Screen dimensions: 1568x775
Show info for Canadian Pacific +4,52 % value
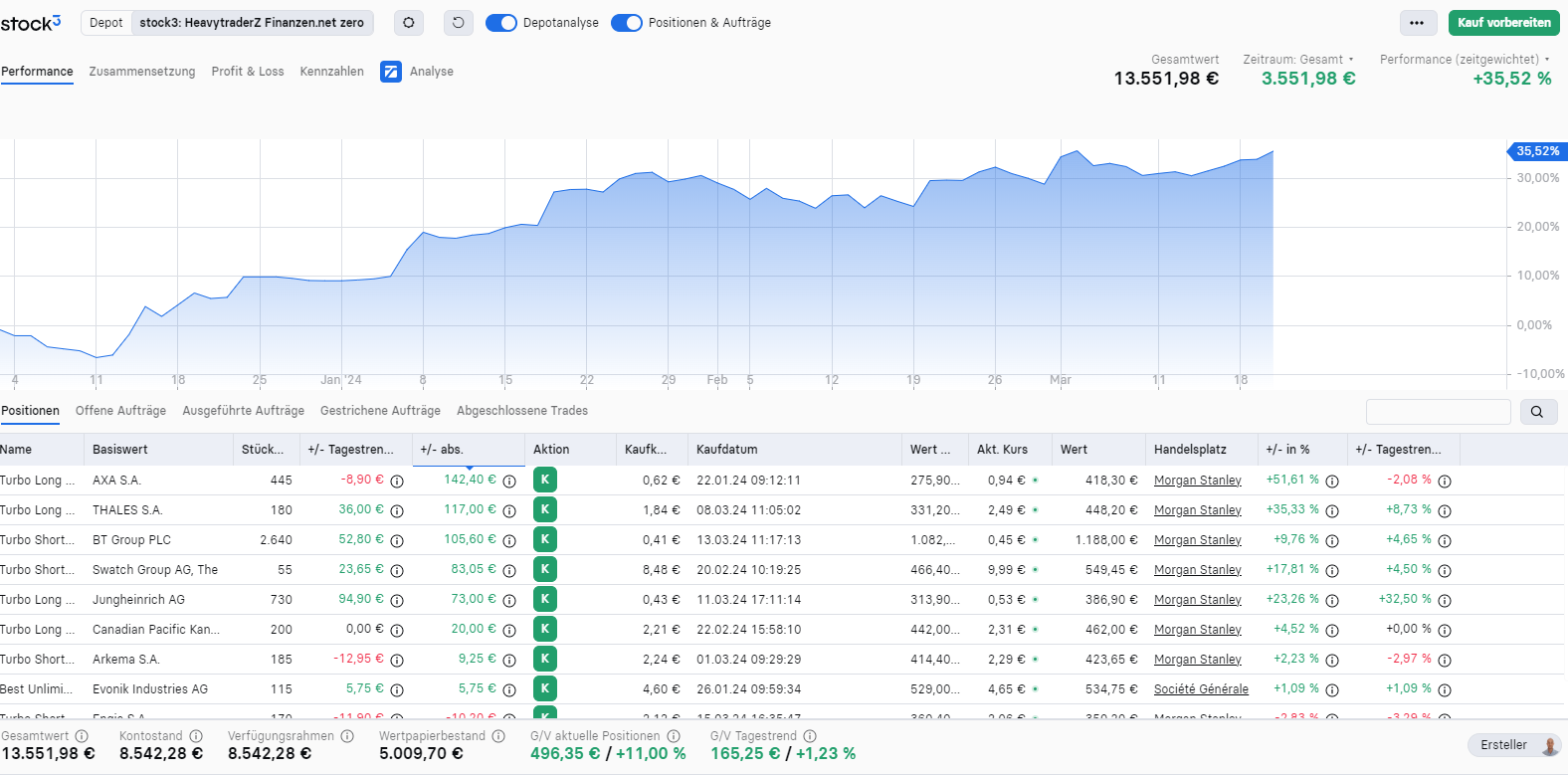[x=1332, y=630]
